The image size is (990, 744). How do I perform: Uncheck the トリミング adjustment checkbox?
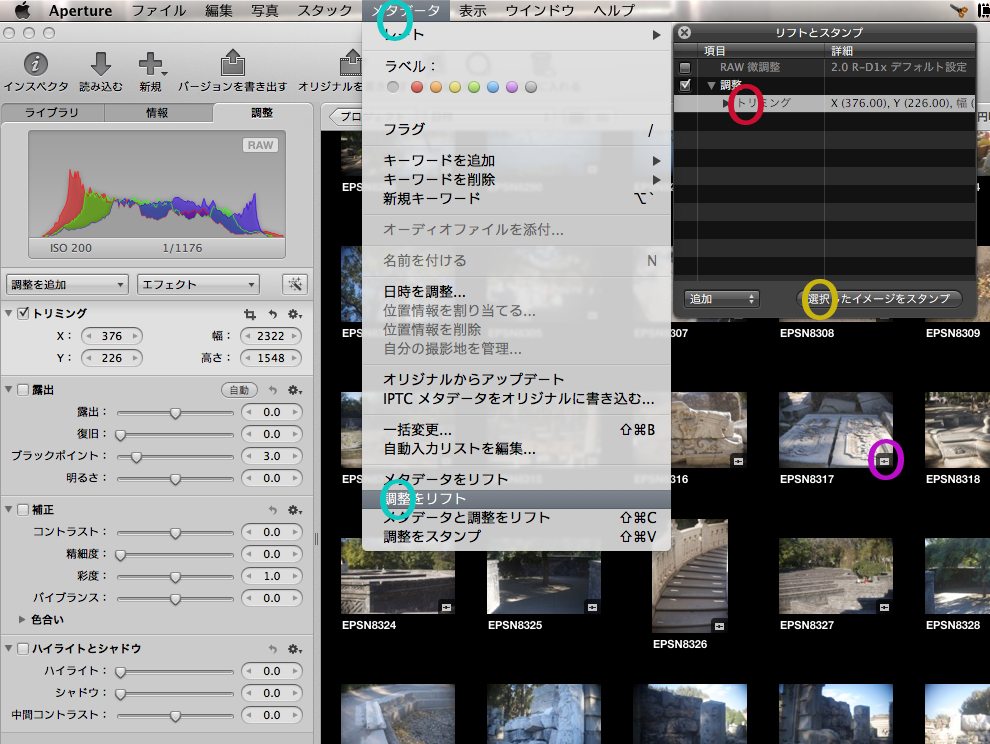24,314
